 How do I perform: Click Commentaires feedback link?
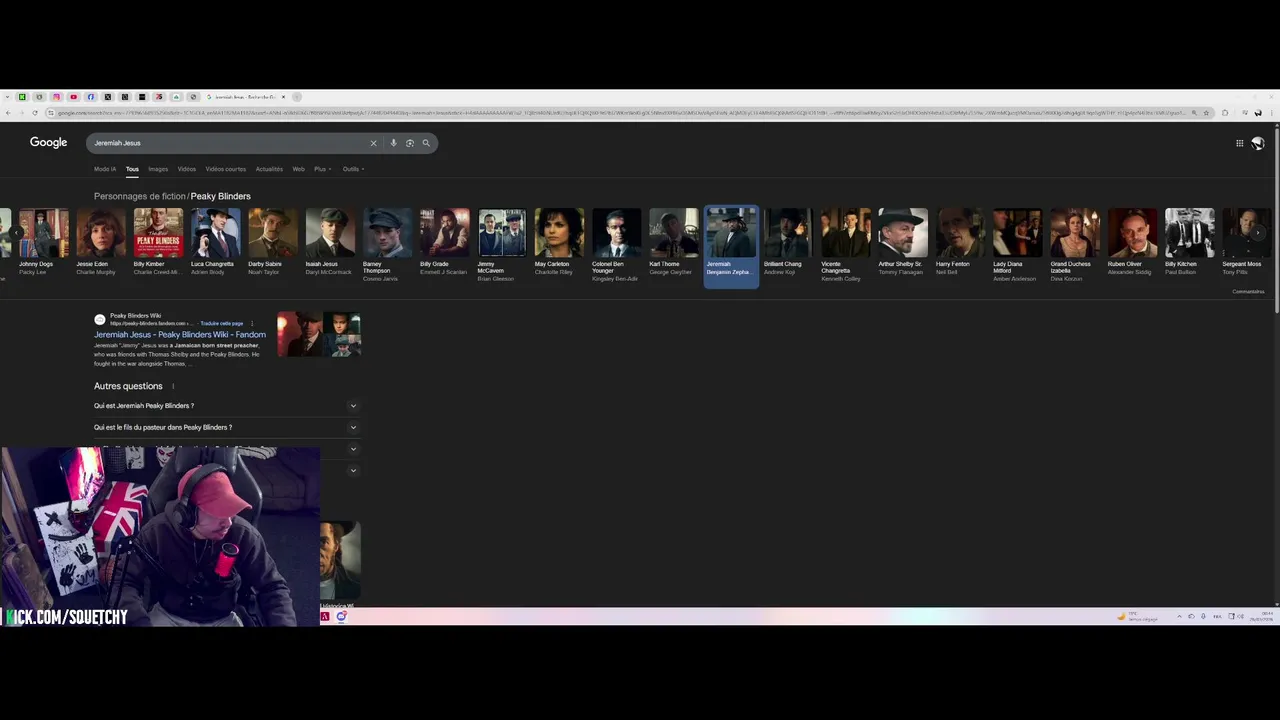pyautogui.click(x=1248, y=292)
